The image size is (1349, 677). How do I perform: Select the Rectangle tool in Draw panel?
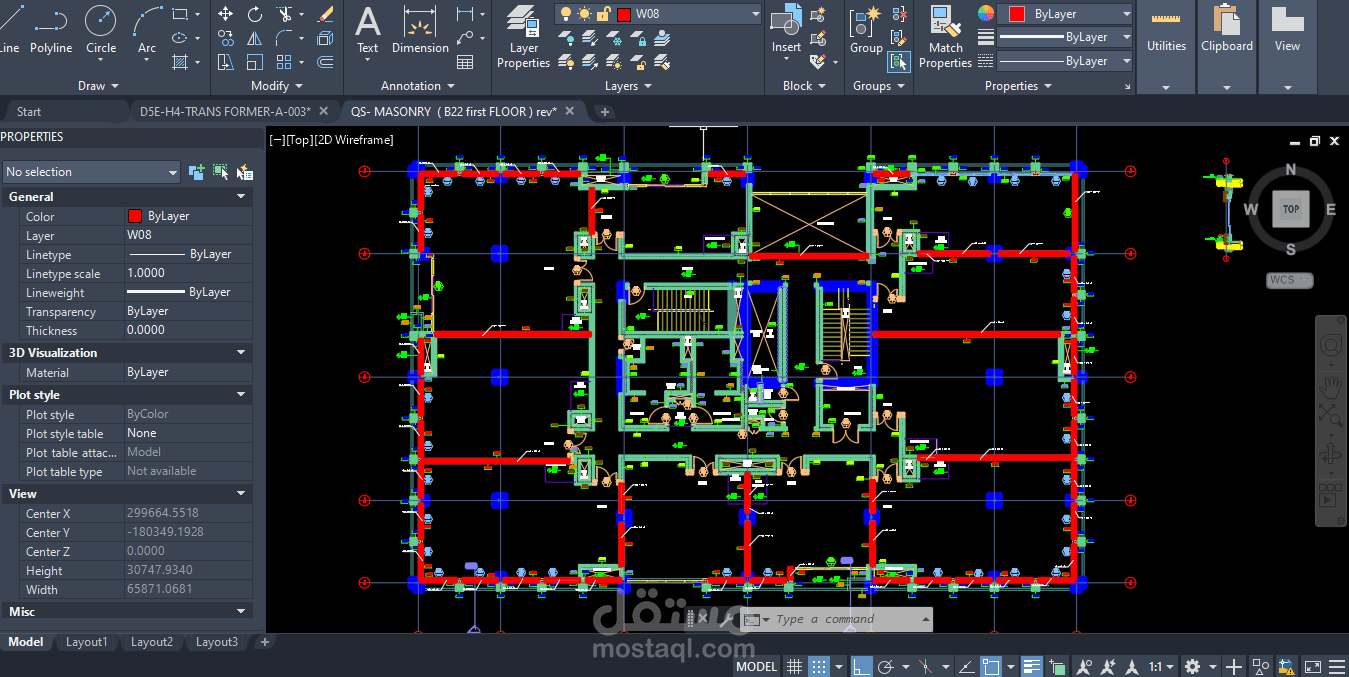coord(180,14)
